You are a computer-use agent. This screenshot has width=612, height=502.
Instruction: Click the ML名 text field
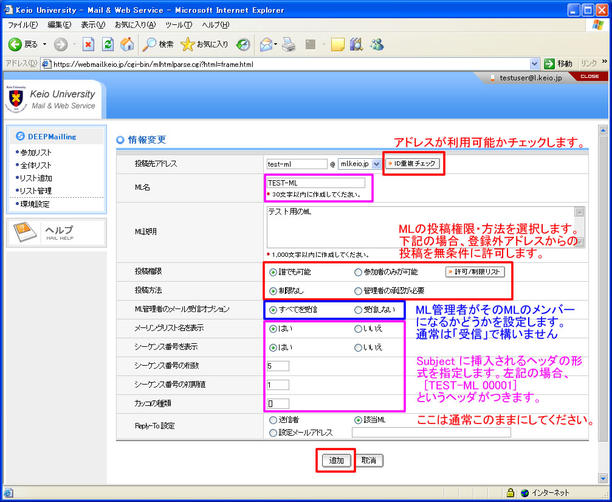tap(313, 184)
